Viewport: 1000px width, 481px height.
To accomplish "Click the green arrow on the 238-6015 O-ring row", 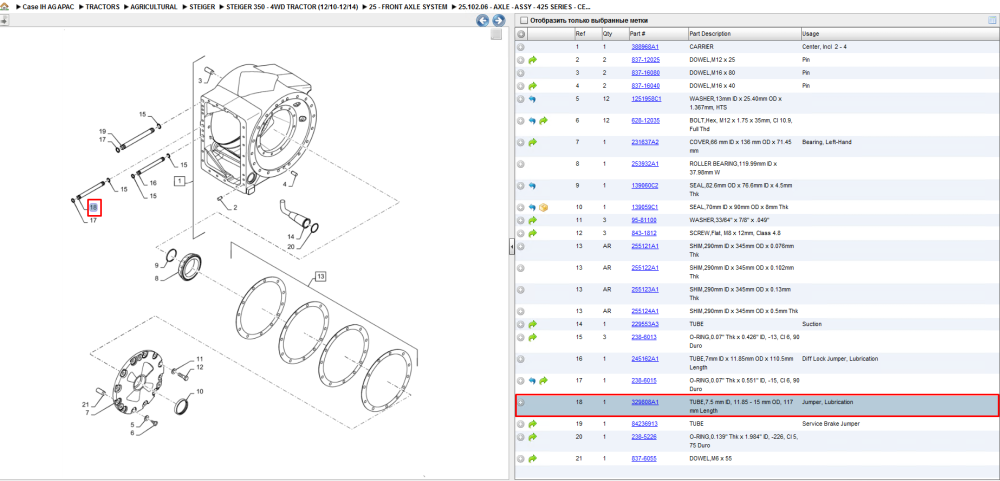I will pyautogui.click(x=543, y=380).
